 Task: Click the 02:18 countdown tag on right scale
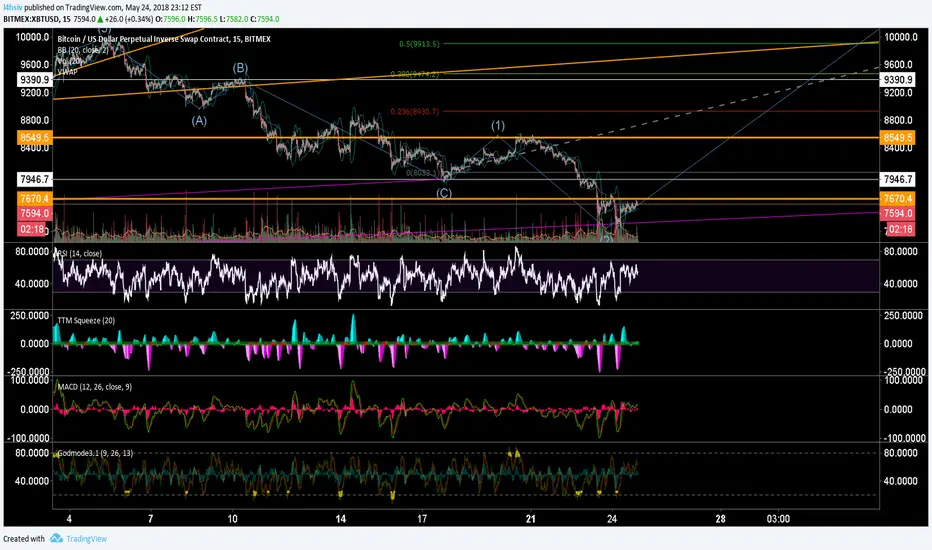point(900,230)
